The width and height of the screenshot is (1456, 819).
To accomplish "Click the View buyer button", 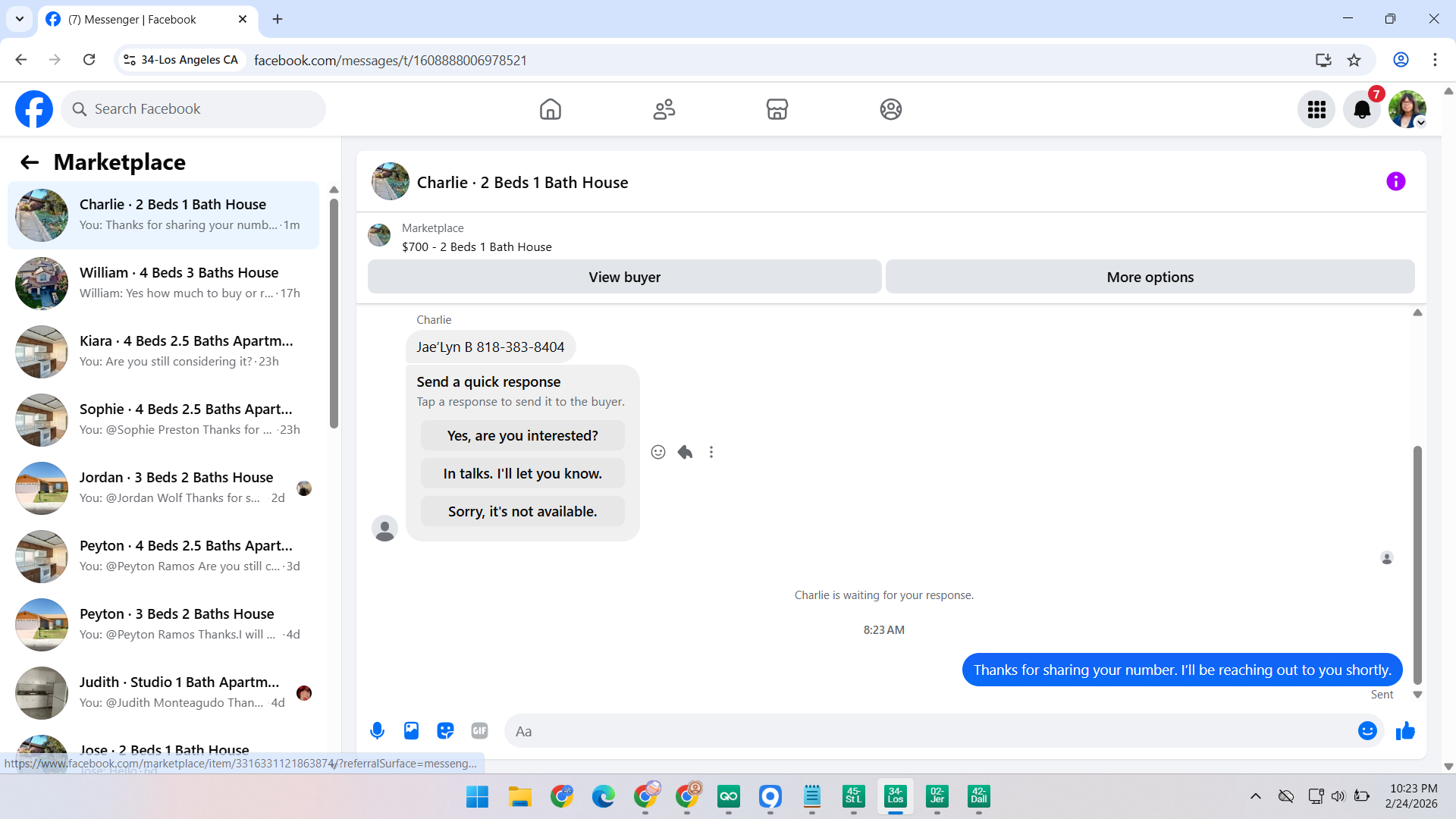I will pos(624,278).
